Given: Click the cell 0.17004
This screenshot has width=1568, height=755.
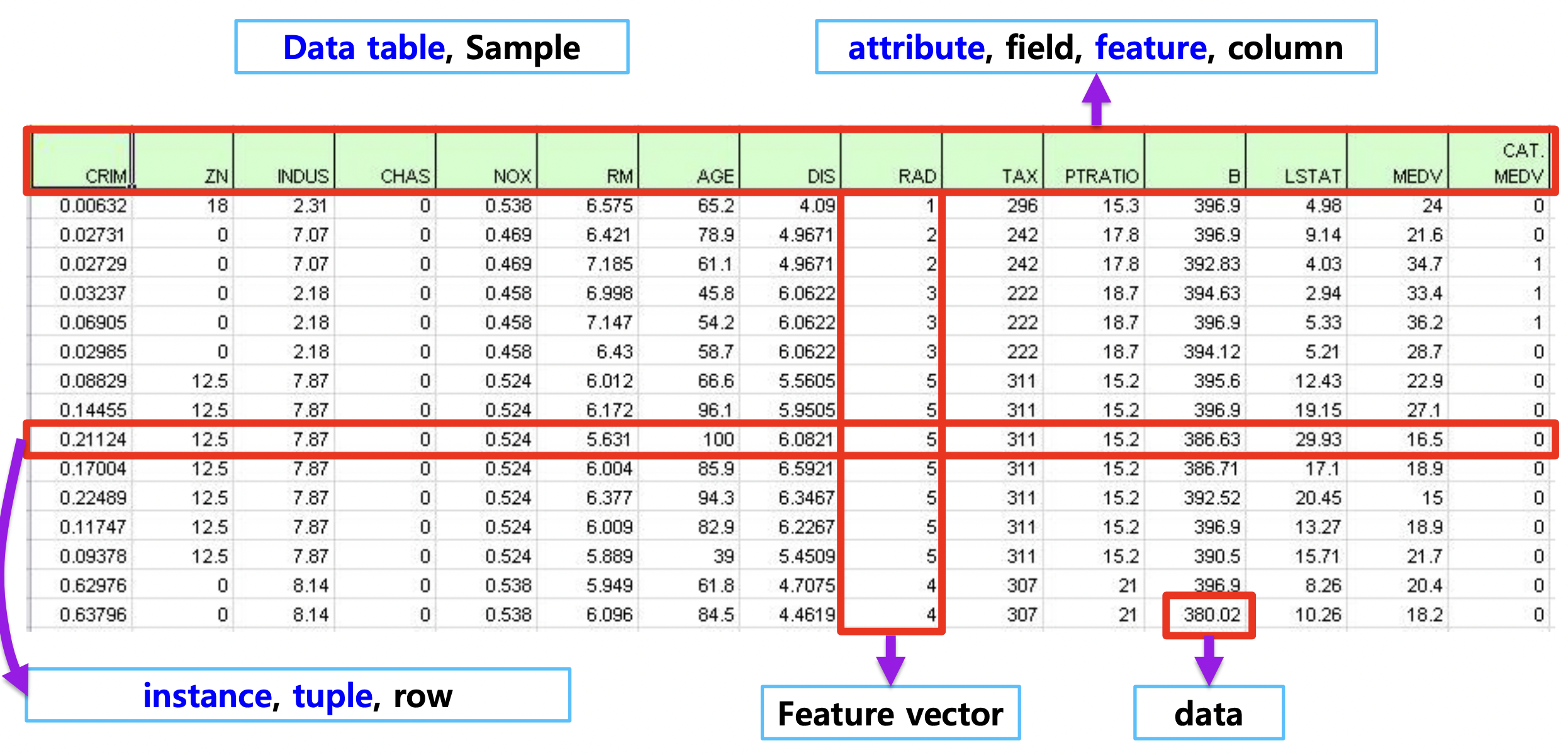Looking at the screenshot, I should click(x=82, y=468).
